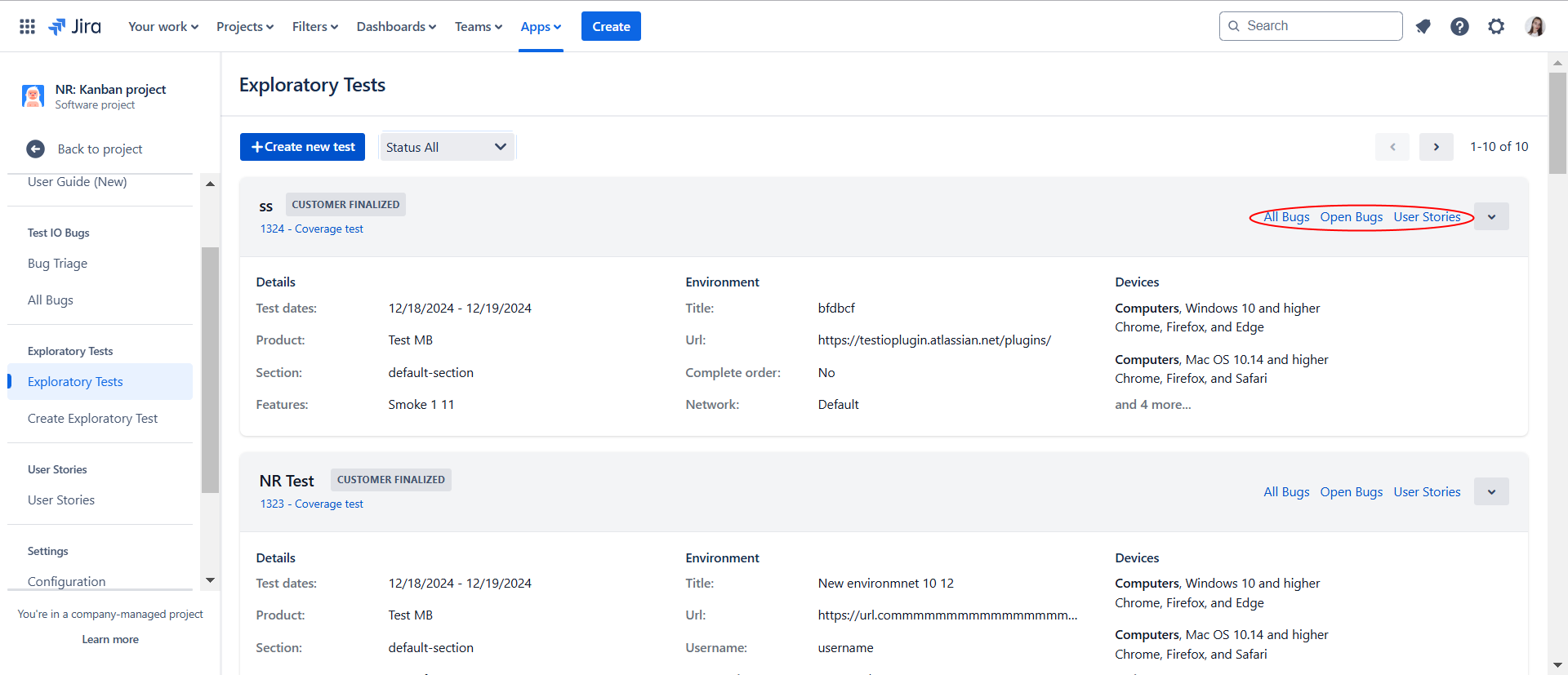Click CUSTOMER FINALIZED badge on ss test
Screen dimensions: 1568x675
[x=345, y=205]
